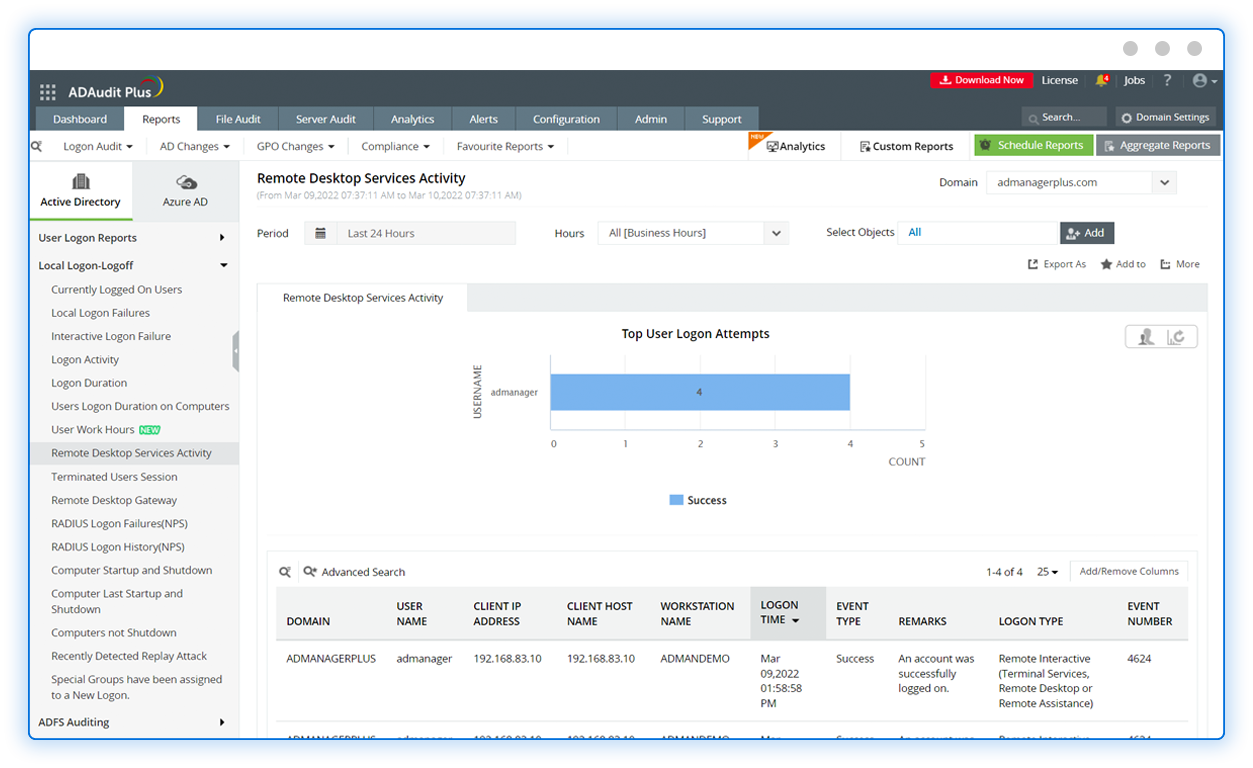
Task: Sort by the Logon Time column
Action: tap(788, 613)
